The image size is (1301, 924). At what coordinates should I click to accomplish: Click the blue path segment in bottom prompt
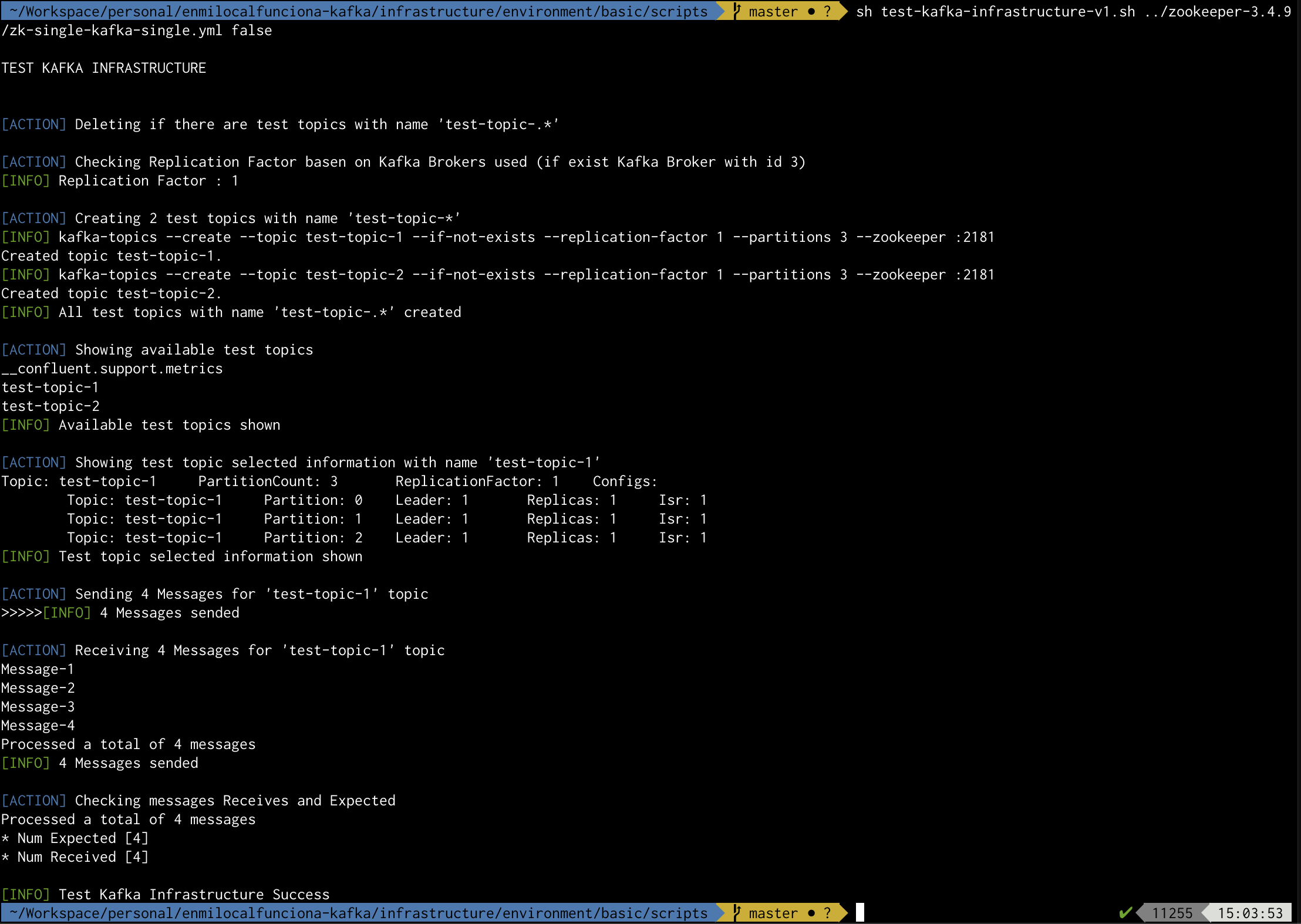358,913
